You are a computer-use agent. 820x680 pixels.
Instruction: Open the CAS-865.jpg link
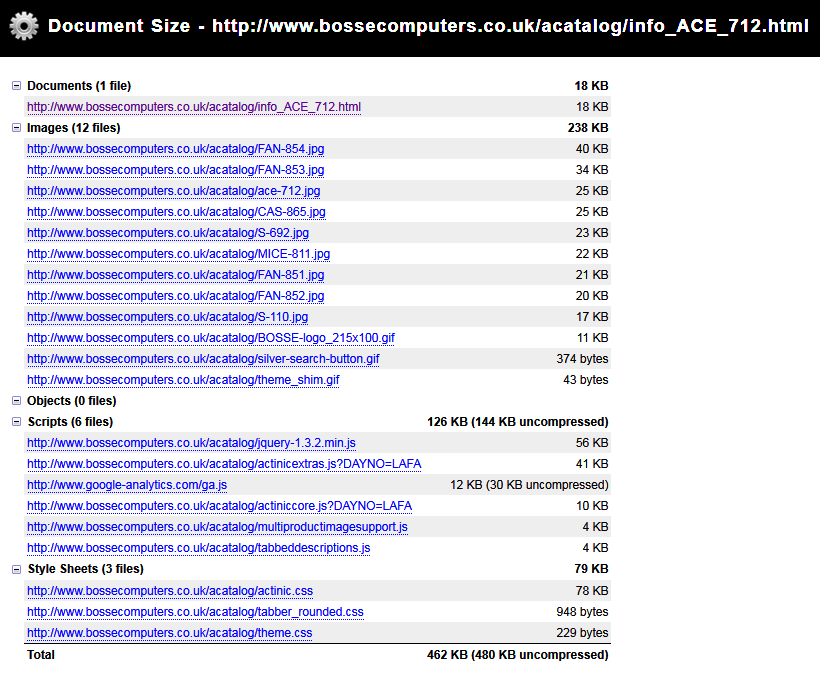176,212
